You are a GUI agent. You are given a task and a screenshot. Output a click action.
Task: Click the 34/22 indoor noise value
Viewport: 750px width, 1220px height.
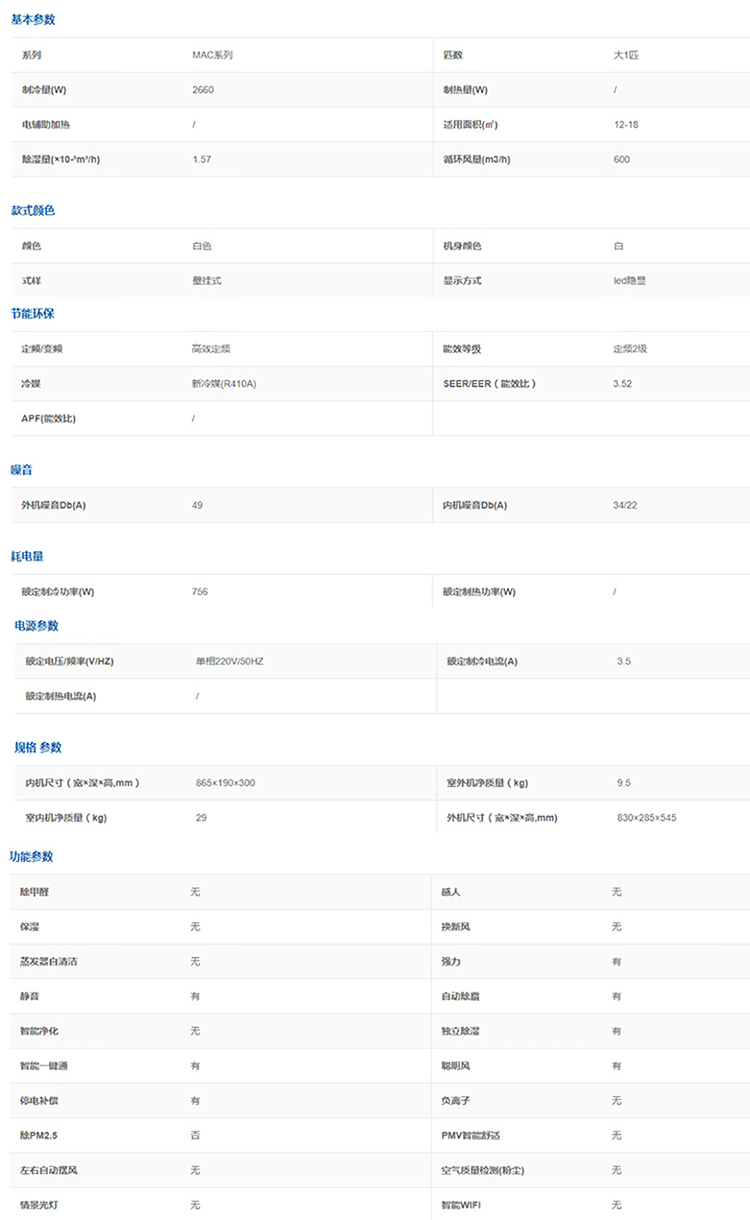coord(624,505)
